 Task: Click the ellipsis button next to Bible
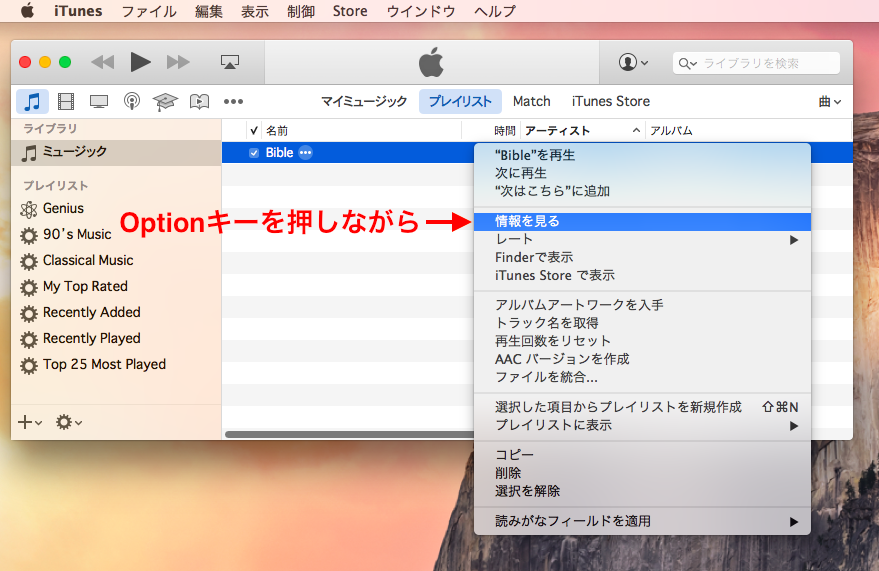click(x=306, y=152)
